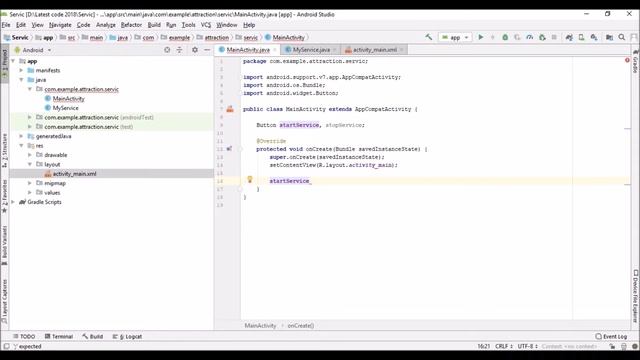Image resolution: width=640 pixels, height=360 pixels.
Task: Toggle the read-only lock icon in status bar
Action: click(612, 346)
